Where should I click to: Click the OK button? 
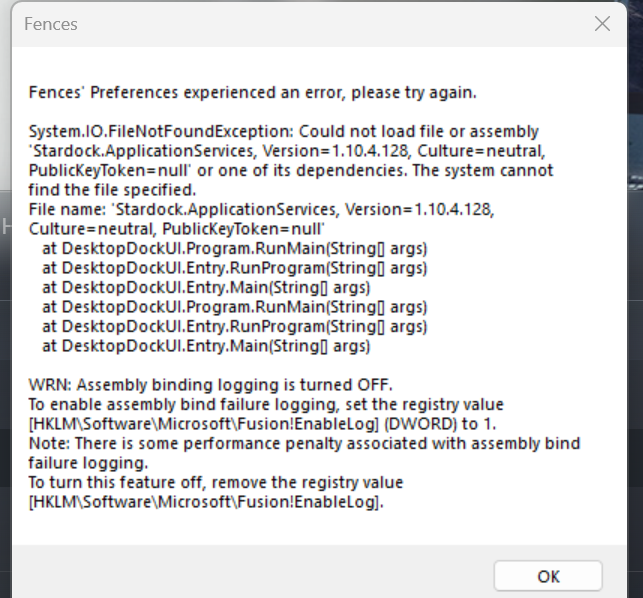click(548, 576)
